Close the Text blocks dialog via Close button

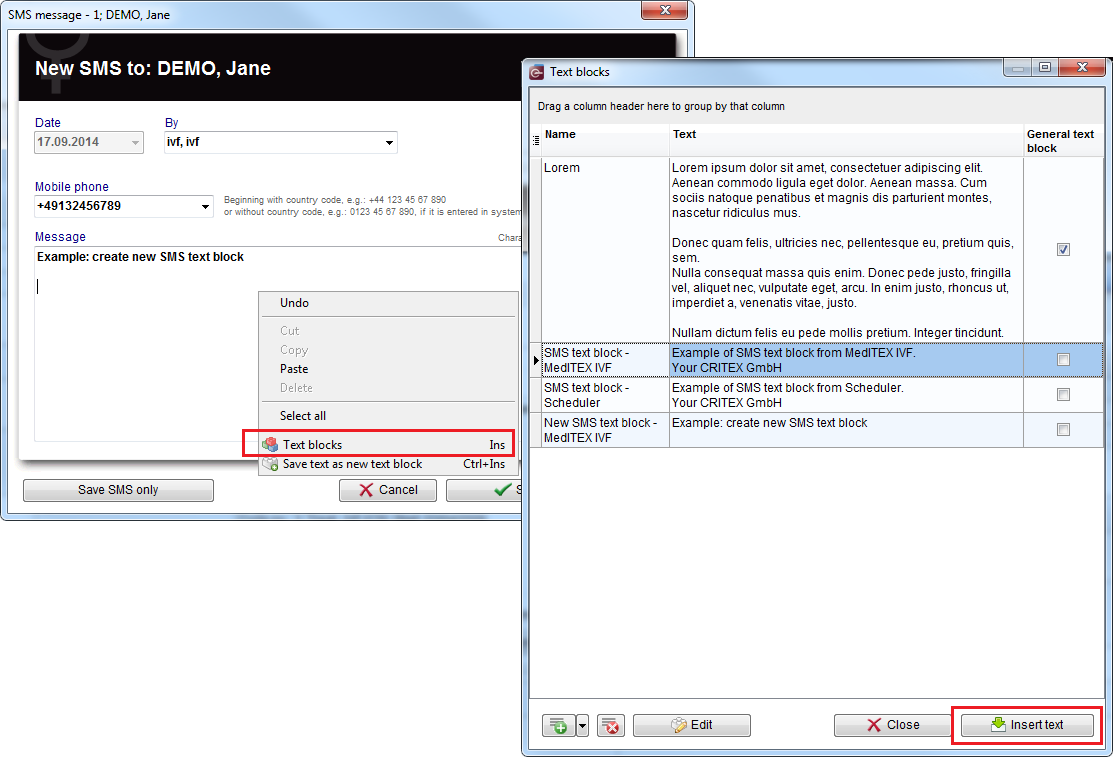tap(893, 725)
